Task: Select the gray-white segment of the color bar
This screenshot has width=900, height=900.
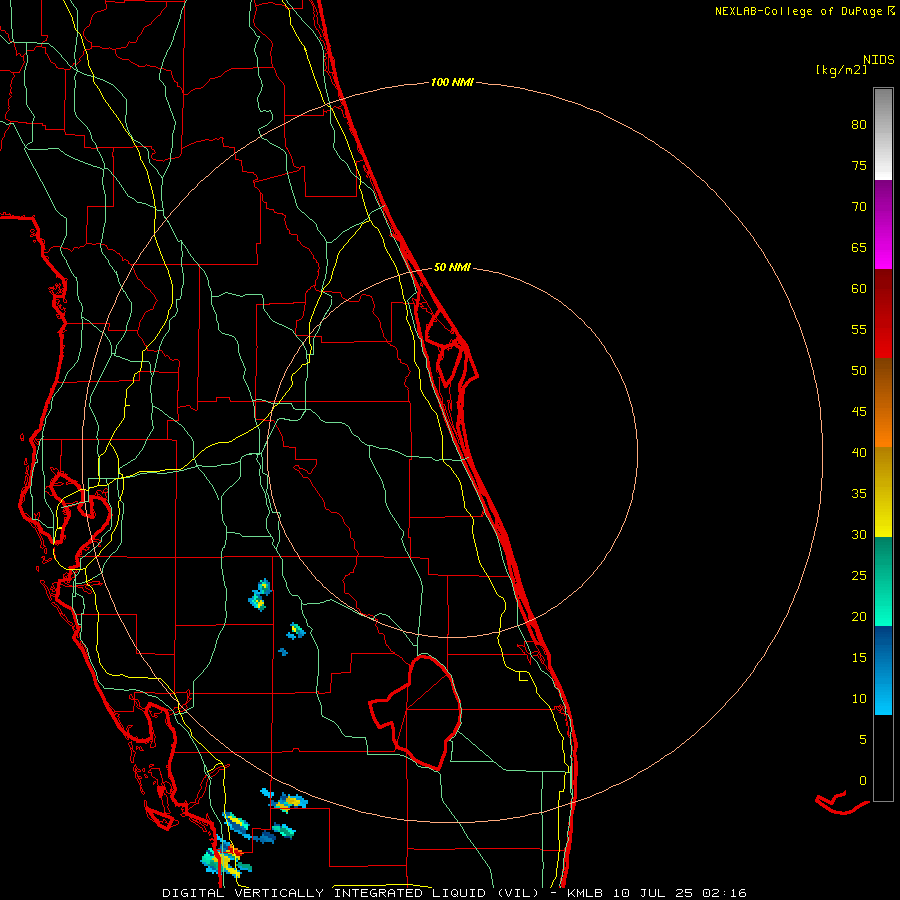Action: click(883, 134)
